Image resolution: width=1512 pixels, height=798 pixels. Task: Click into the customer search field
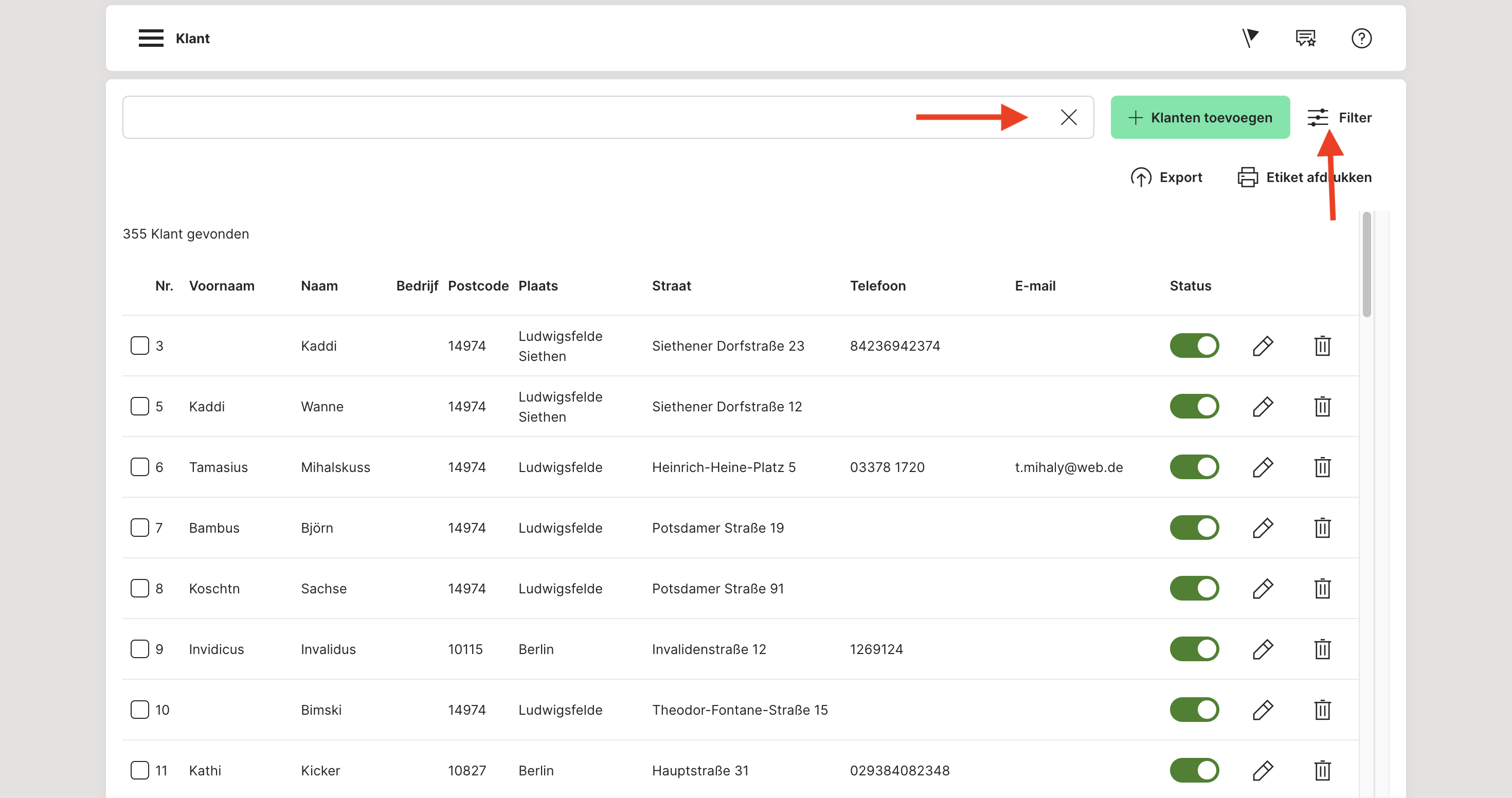click(516, 117)
